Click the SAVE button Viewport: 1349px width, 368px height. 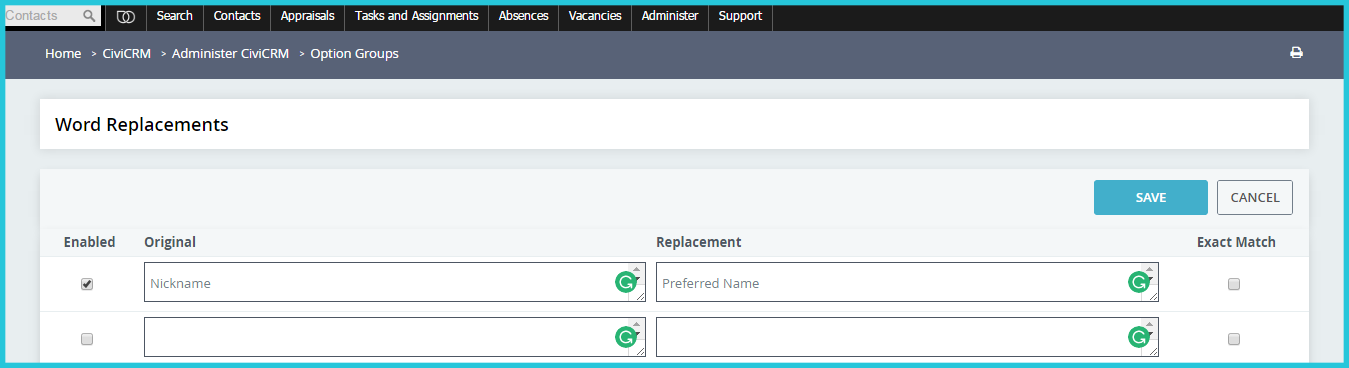coord(1151,198)
